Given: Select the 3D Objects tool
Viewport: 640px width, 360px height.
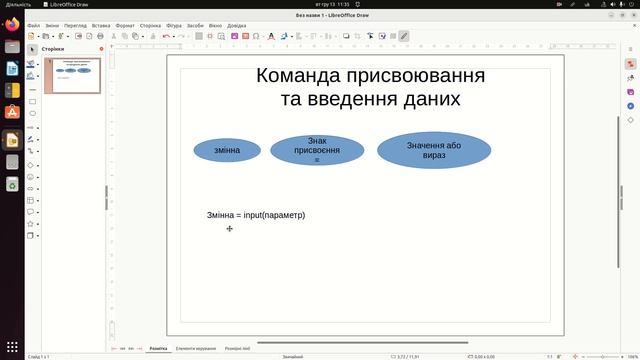Looking at the screenshot, I should tap(31, 236).
